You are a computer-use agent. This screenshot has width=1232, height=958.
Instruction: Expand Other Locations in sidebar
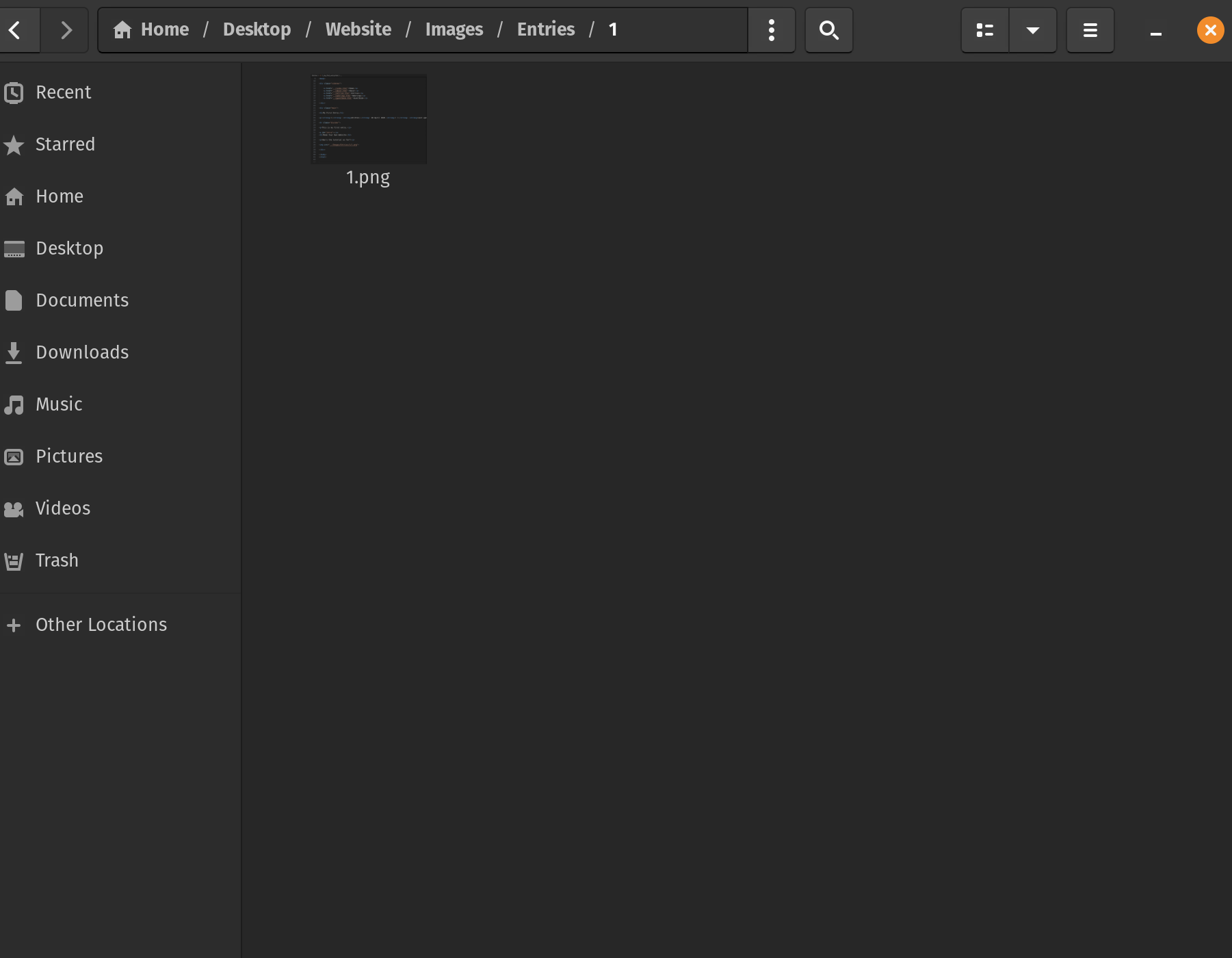click(101, 625)
